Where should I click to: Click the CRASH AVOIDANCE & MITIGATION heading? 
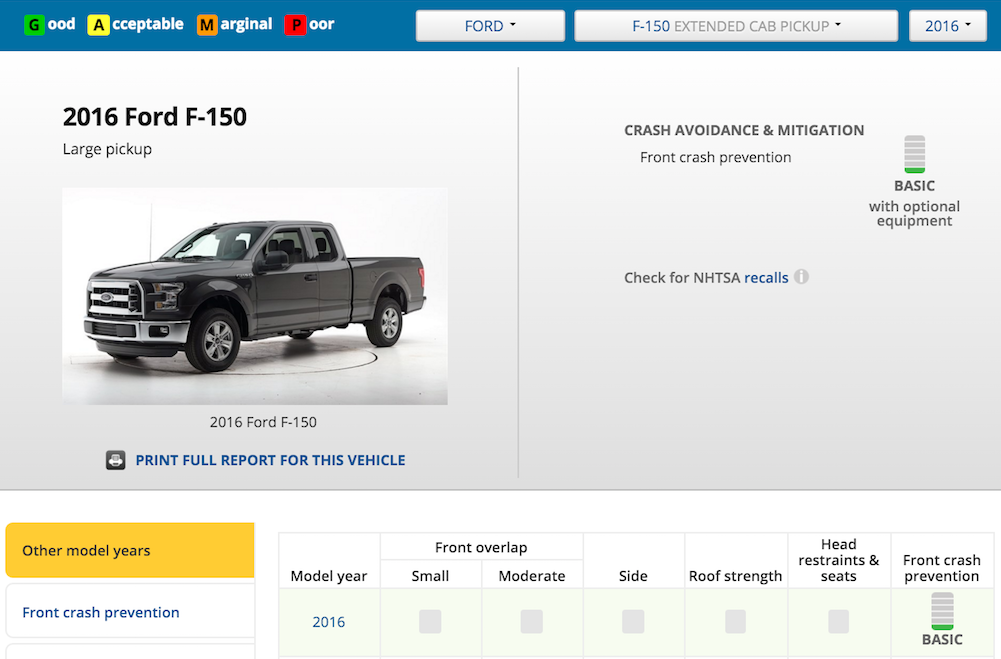click(744, 130)
